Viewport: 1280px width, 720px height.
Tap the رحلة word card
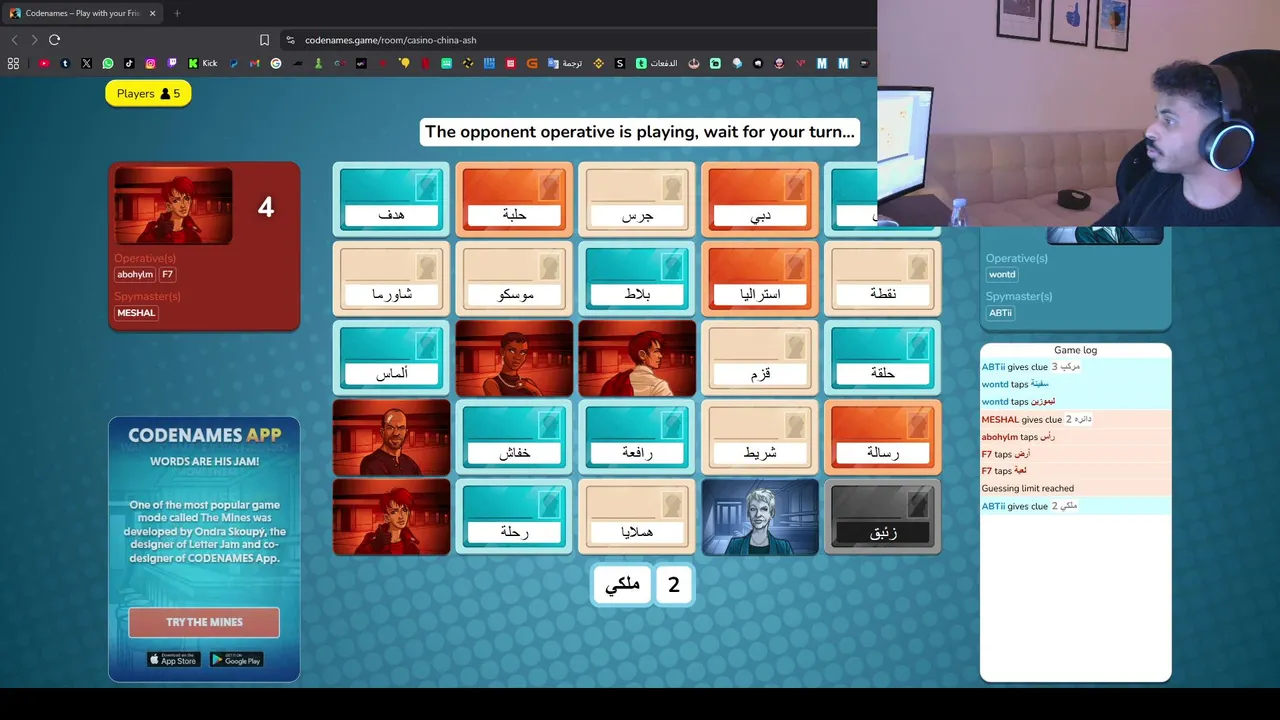click(x=514, y=516)
